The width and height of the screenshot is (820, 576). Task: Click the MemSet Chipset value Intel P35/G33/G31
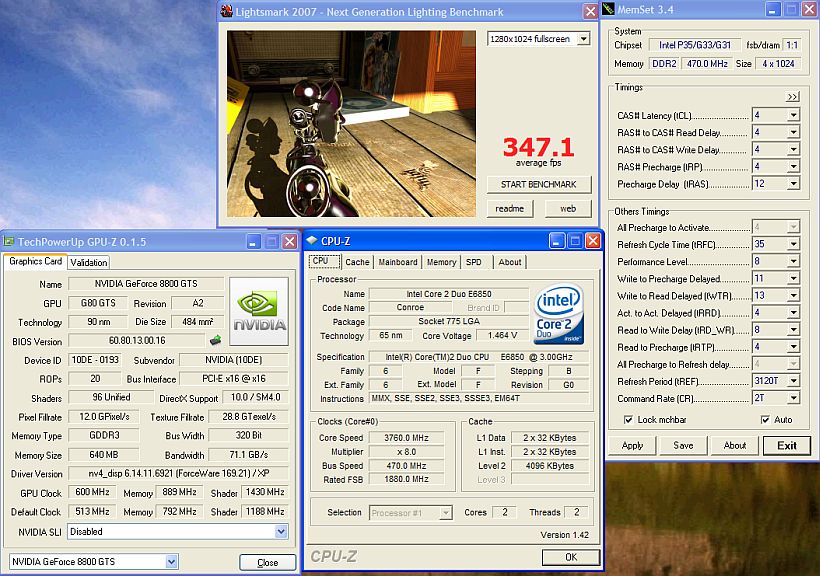pyautogui.click(x=695, y=45)
